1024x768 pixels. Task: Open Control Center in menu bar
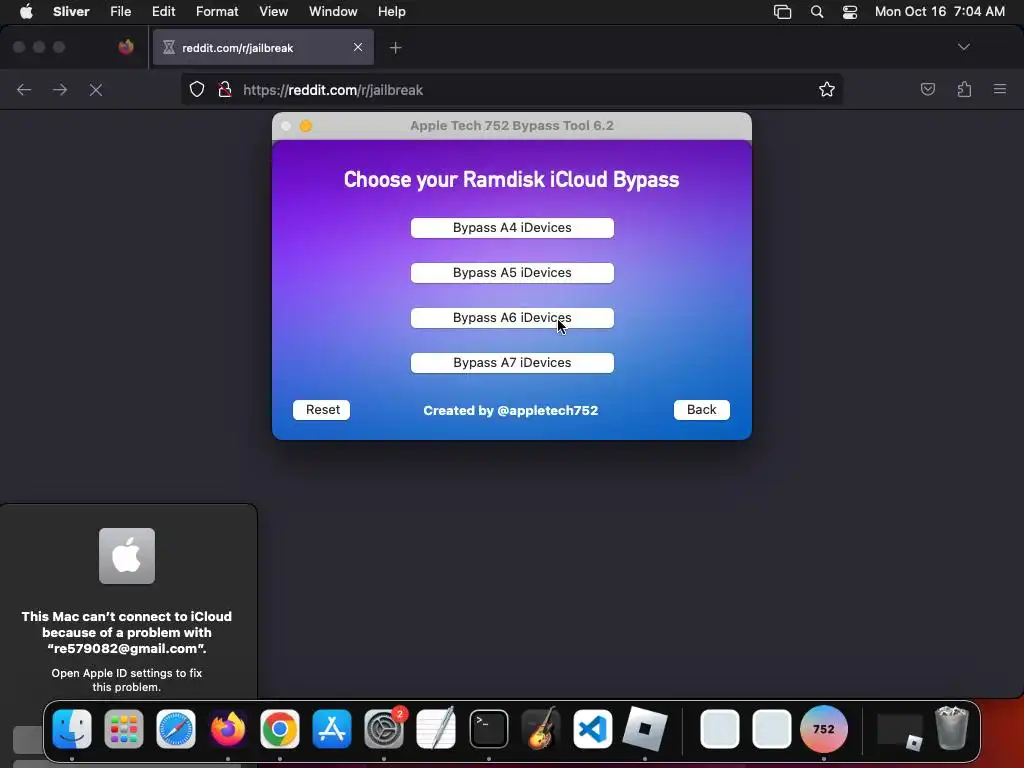tap(850, 12)
